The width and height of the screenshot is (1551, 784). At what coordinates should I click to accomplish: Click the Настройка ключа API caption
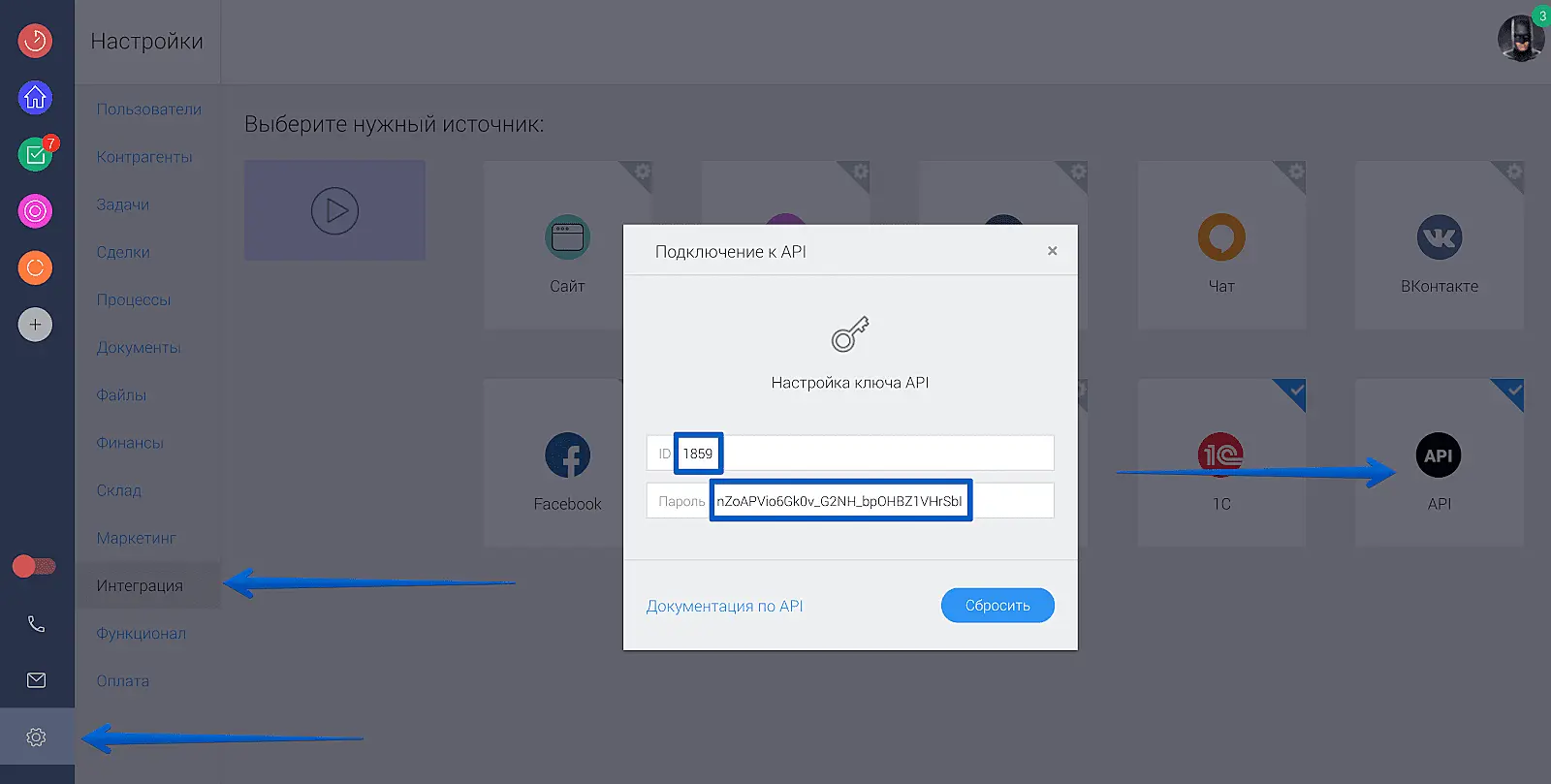coord(850,383)
